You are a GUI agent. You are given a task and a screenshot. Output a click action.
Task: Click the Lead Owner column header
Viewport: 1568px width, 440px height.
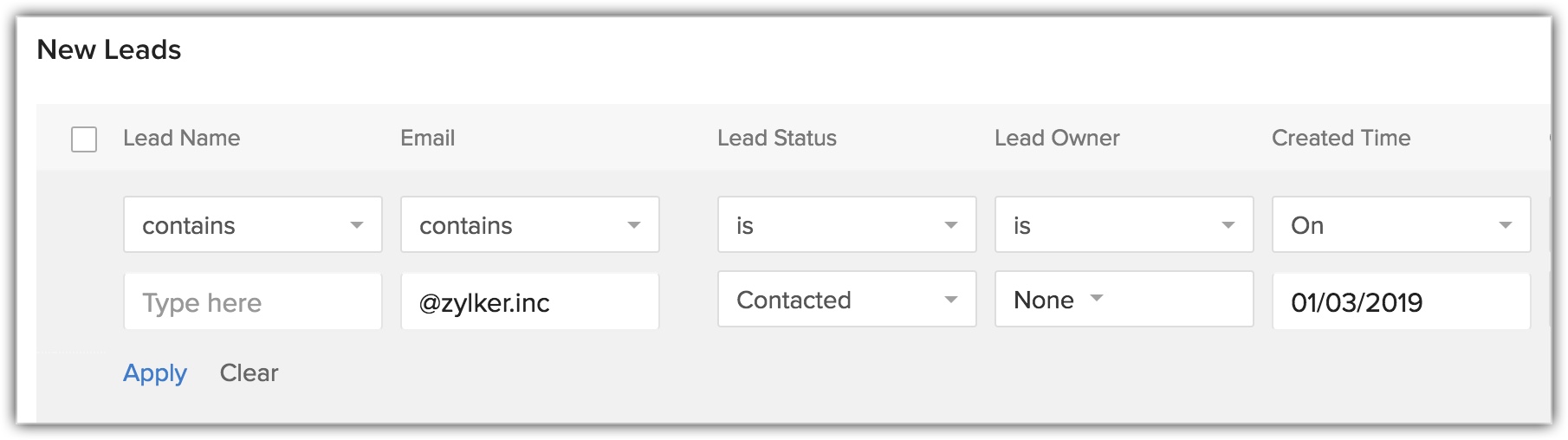pyautogui.click(x=1057, y=138)
